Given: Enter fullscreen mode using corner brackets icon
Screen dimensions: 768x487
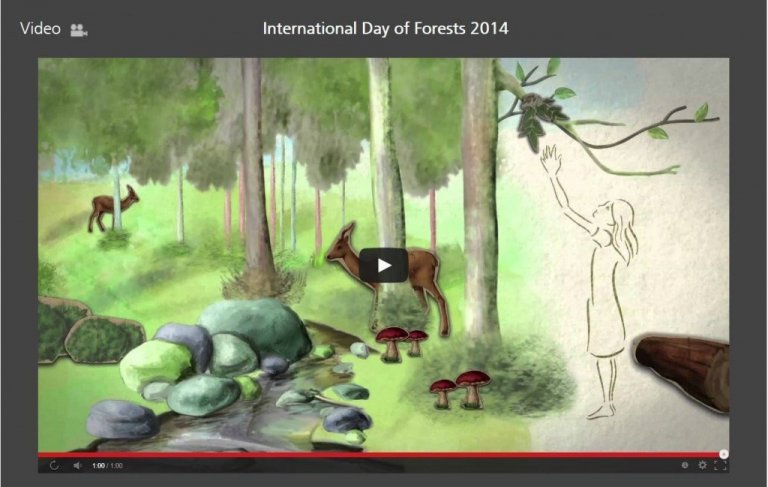Looking at the screenshot, I should [720, 465].
